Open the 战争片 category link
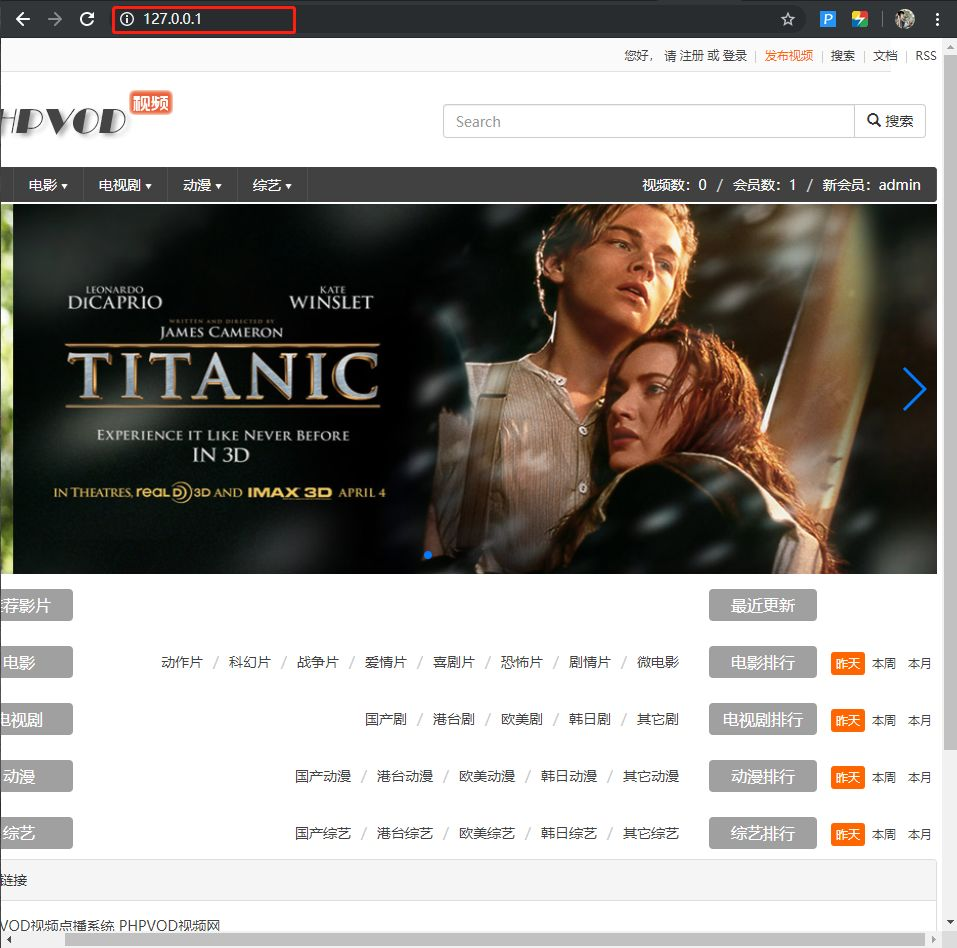 (317, 662)
